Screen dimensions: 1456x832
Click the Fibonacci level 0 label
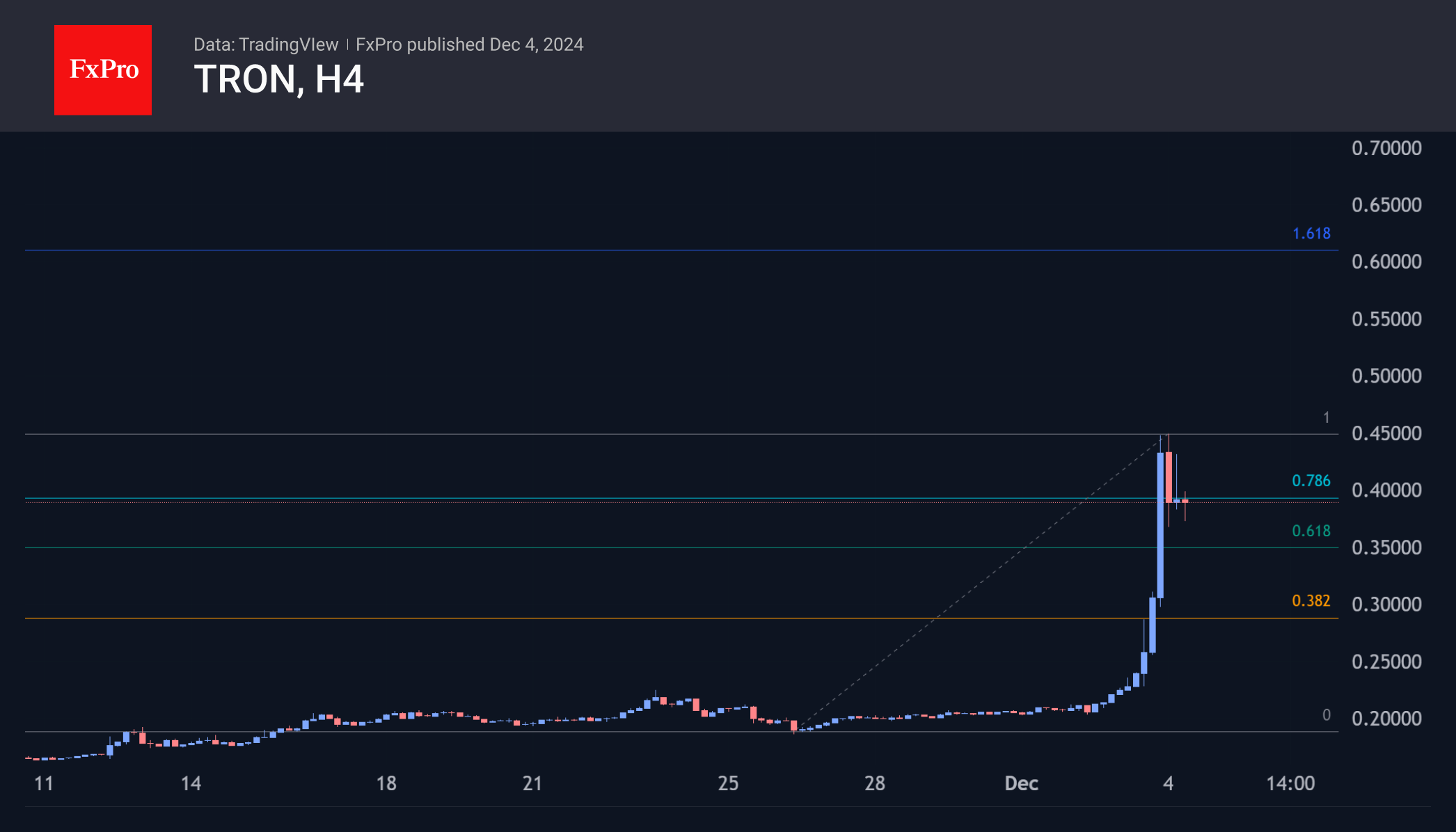pos(1326,715)
